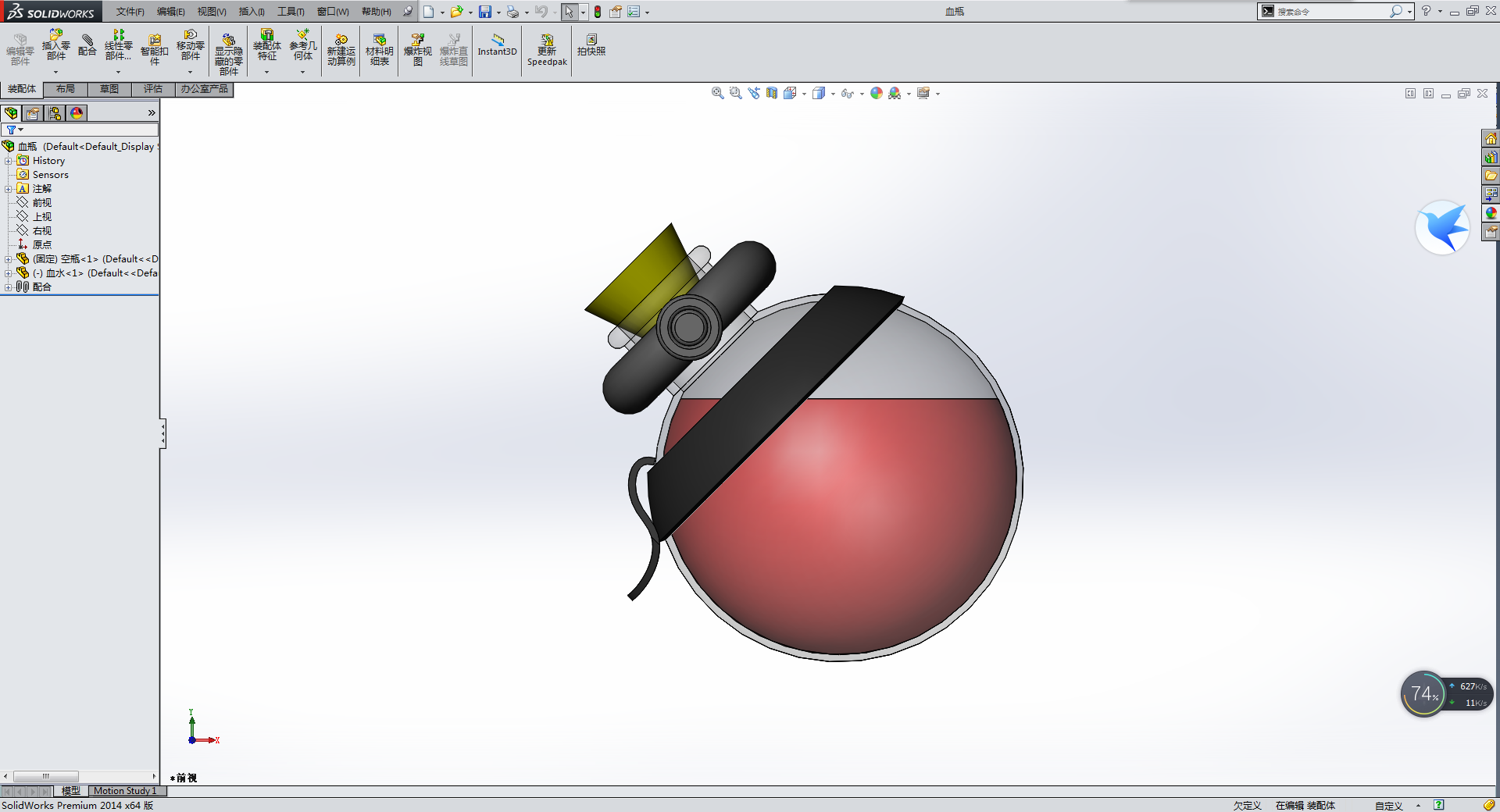Image resolution: width=1500 pixels, height=812 pixels.
Task: Open the 编辑(E) menu
Action: pyautogui.click(x=171, y=12)
